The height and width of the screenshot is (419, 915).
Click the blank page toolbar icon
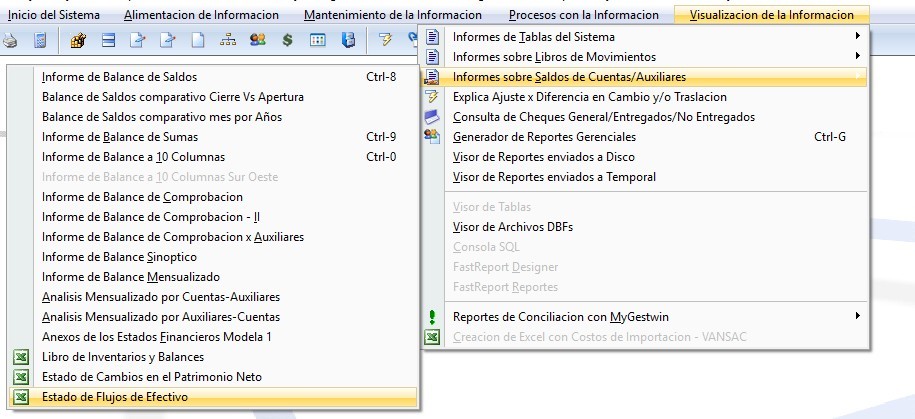pyautogui.click(x=198, y=41)
